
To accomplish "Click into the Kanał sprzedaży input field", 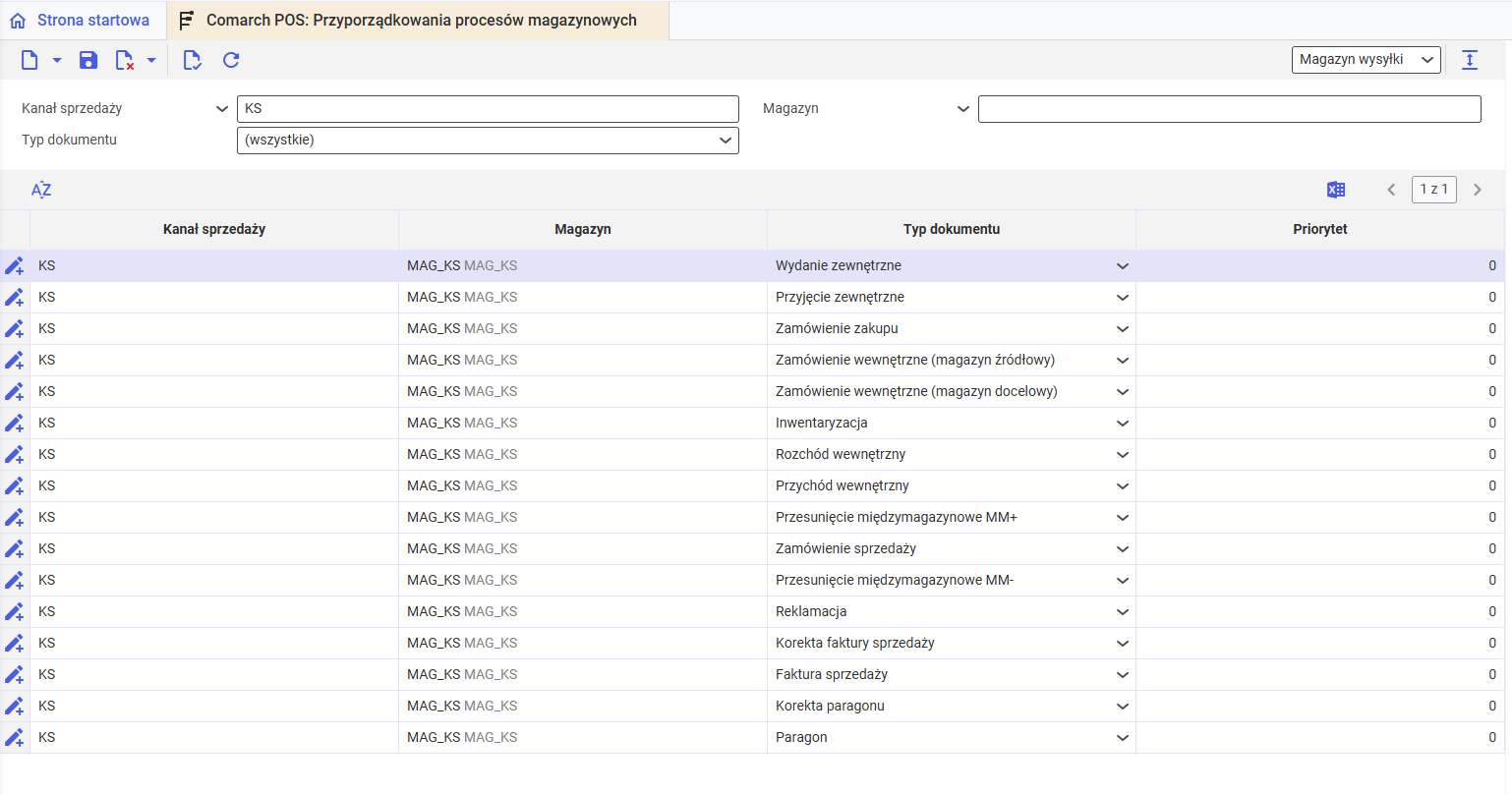I will (x=488, y=109).
